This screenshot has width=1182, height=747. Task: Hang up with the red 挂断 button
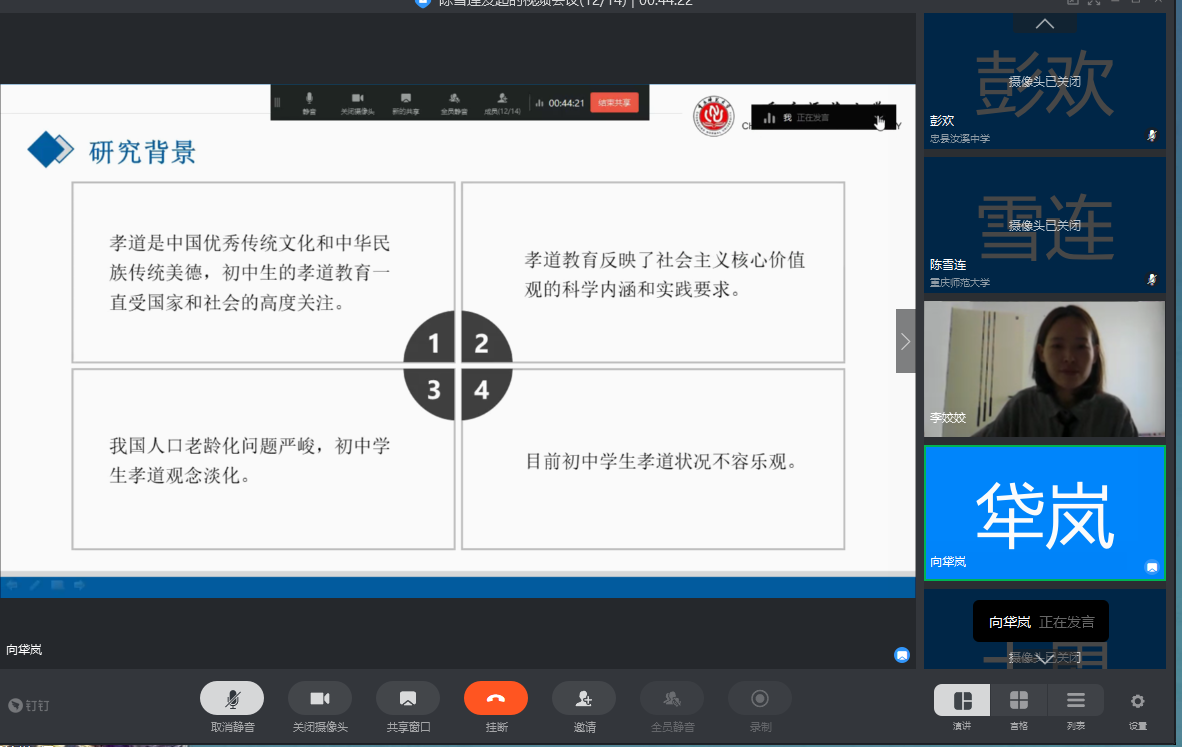(496, 698)
